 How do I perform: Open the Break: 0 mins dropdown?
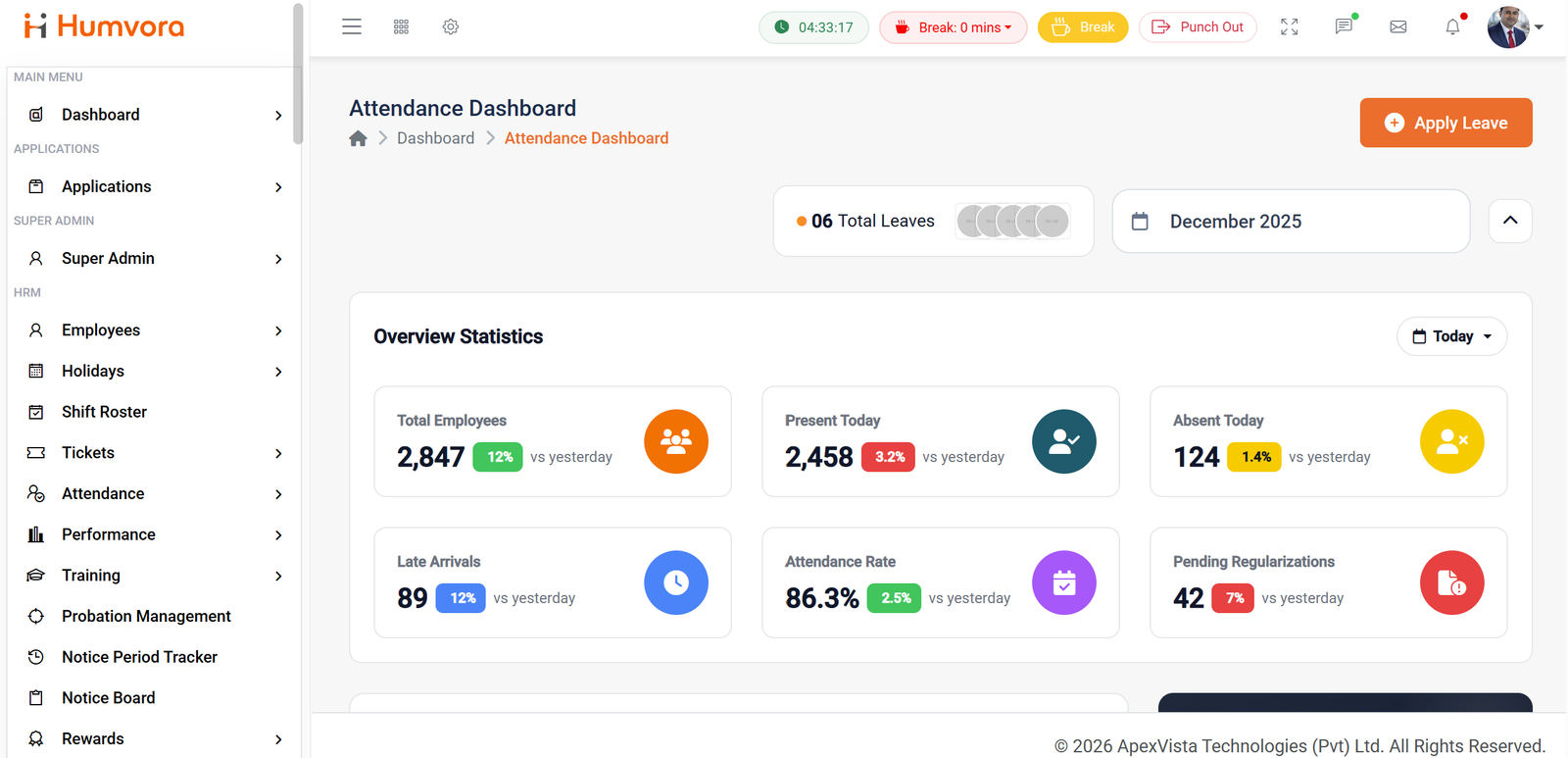point(953,27)
